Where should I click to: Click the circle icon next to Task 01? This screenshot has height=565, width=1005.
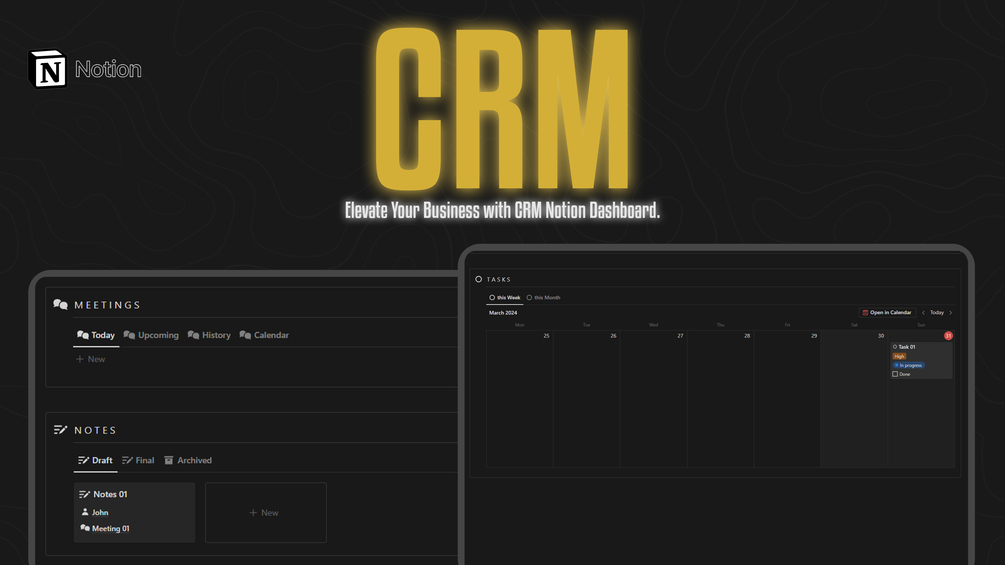[x=895, y=347]
